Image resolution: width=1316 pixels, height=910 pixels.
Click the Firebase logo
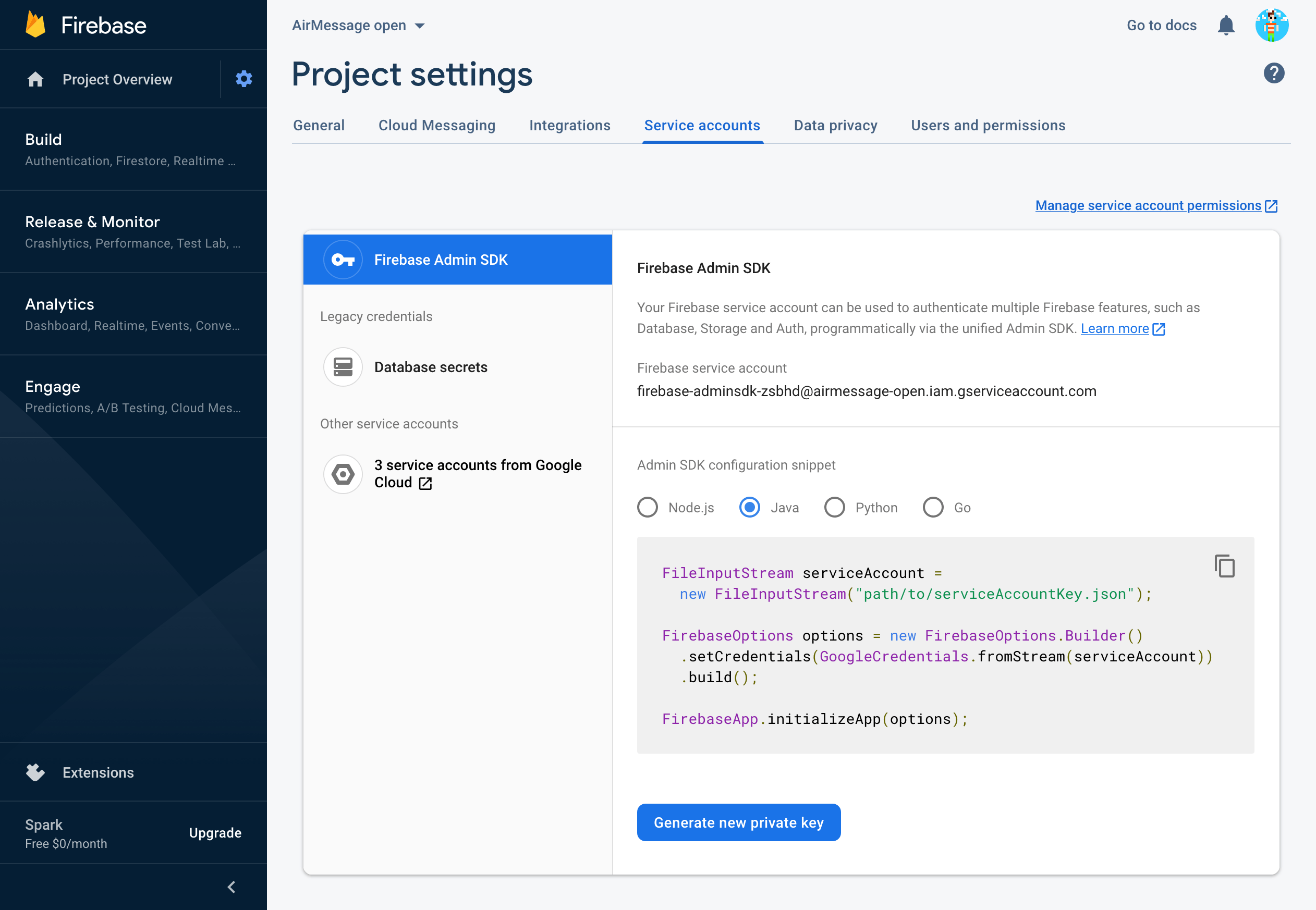coord(35,25)
